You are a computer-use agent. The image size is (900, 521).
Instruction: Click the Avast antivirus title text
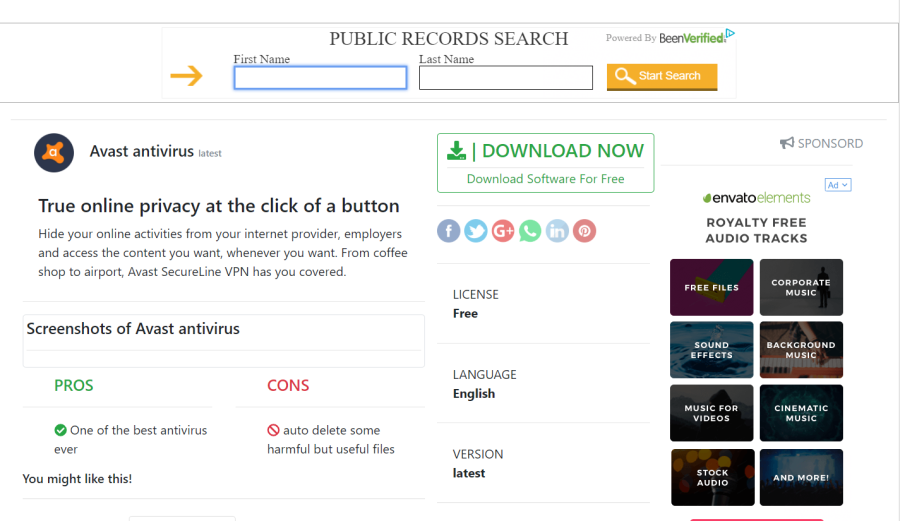tap(142, 151)
